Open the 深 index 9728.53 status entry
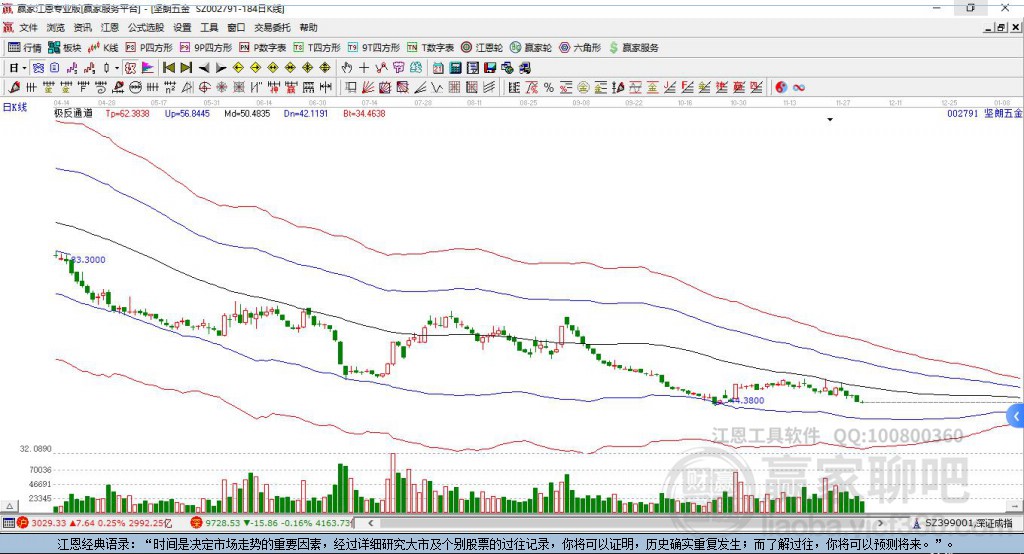Viewport: 1024px width, 554px height. pos(272,523)
